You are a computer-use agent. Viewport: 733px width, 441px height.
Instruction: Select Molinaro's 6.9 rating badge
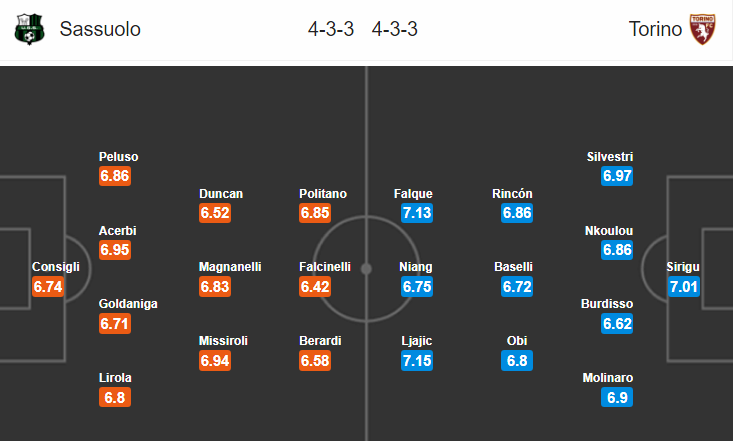pyautogui.click(x=617, y=398)
